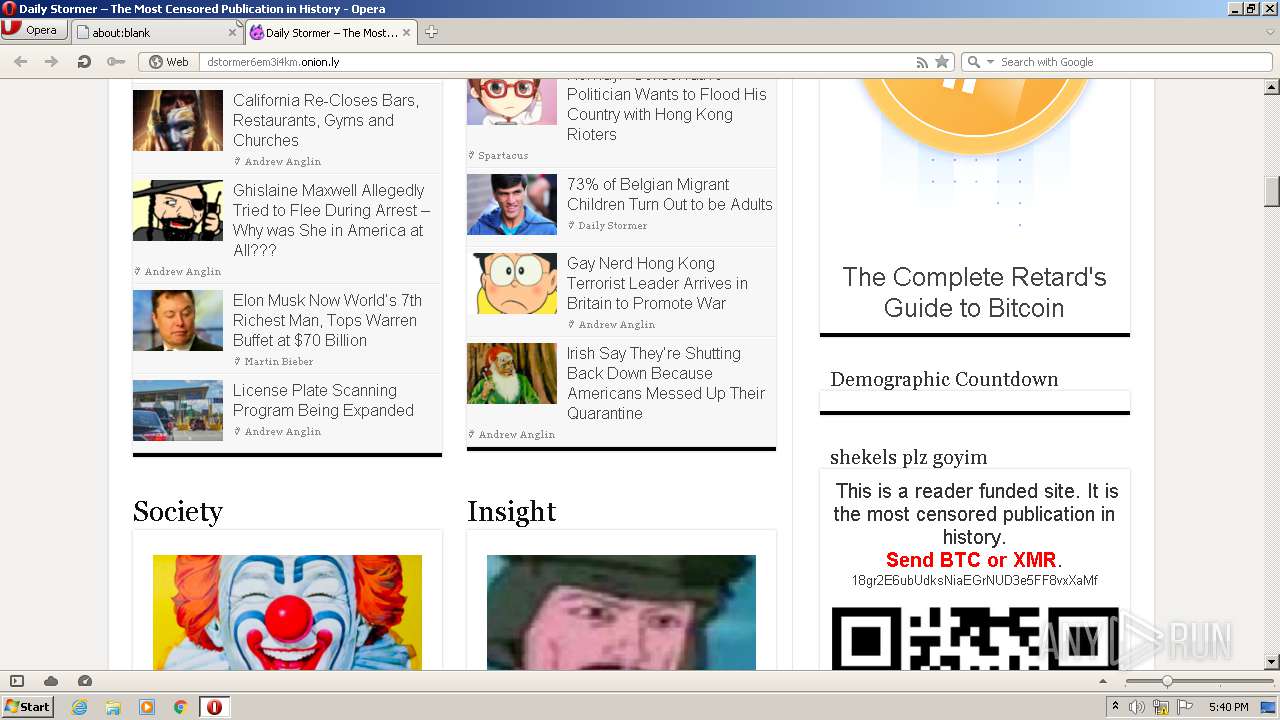Click the Elon Musk article thumbnail

tap(178, 320)
